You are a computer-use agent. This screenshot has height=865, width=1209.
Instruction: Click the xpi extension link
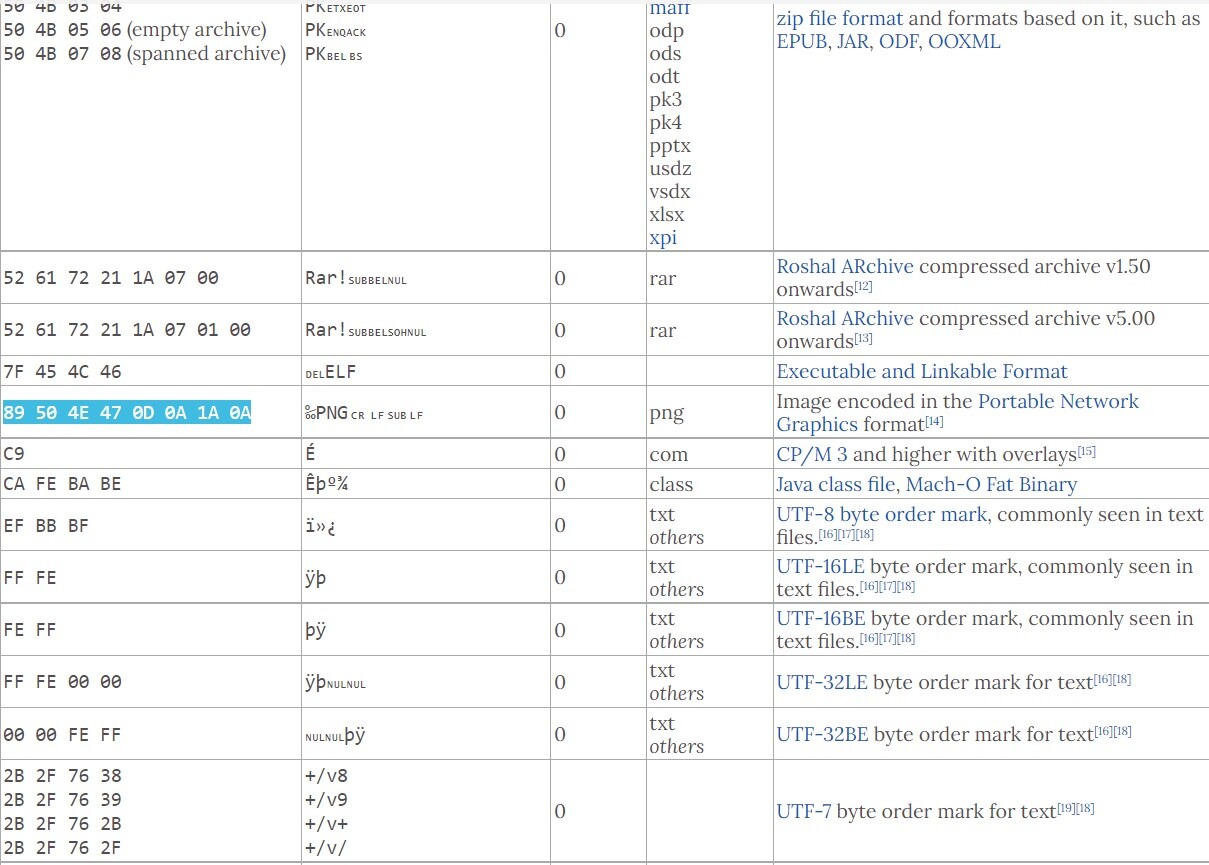(x=663, y=238)
